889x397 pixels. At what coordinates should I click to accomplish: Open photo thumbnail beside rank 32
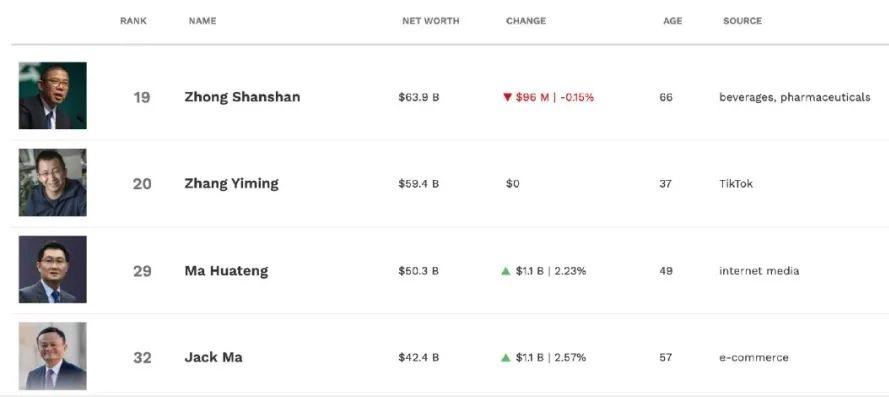coord(53,356)
